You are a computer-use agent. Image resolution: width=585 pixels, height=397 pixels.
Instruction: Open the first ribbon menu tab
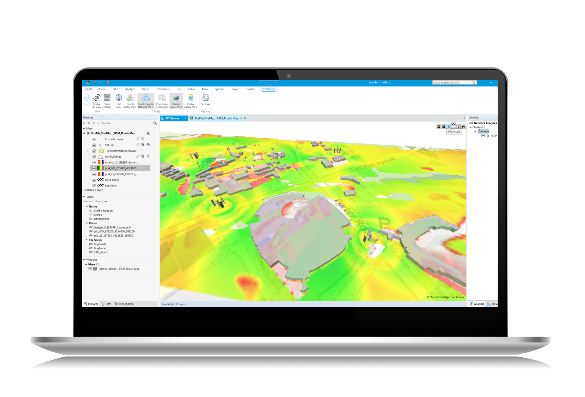(88, 89)
